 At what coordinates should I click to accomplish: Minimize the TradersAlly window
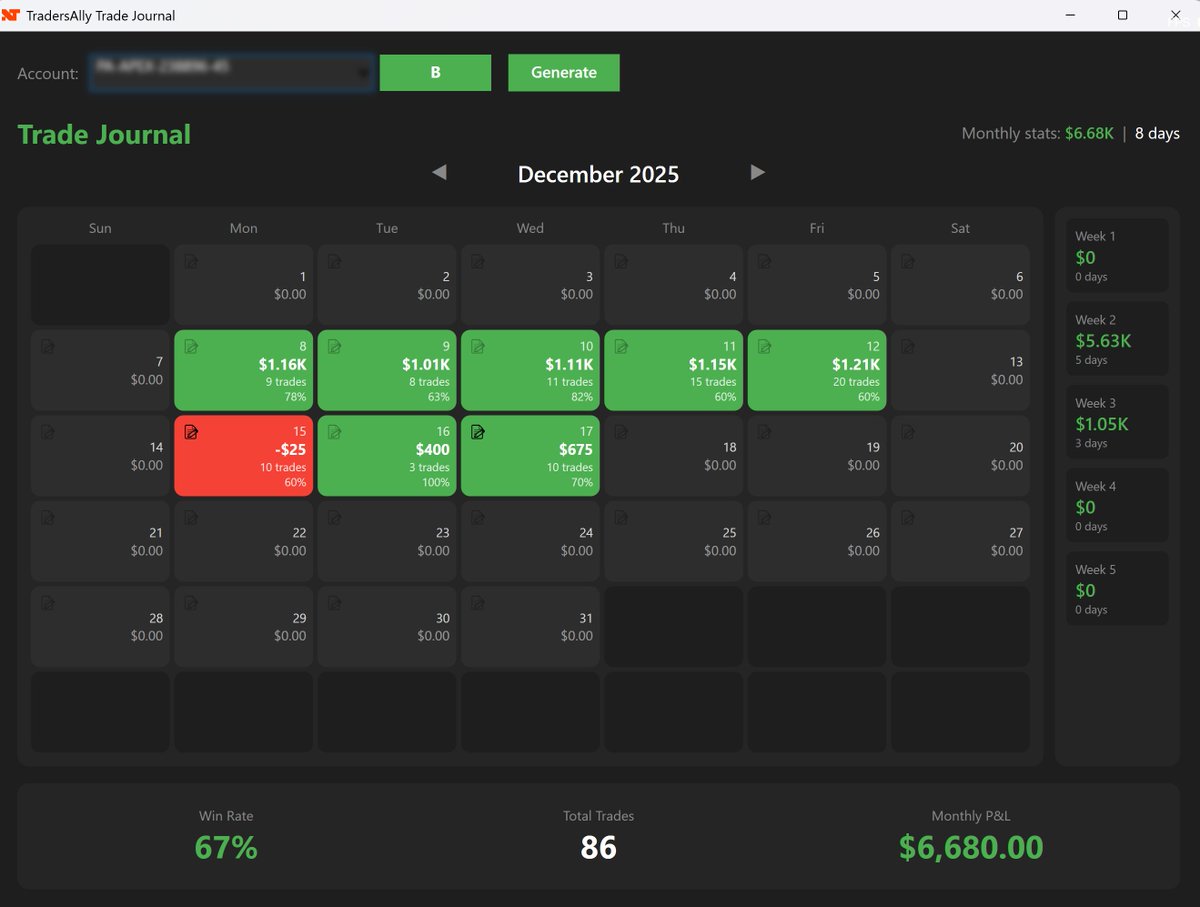coord(1071,15)
